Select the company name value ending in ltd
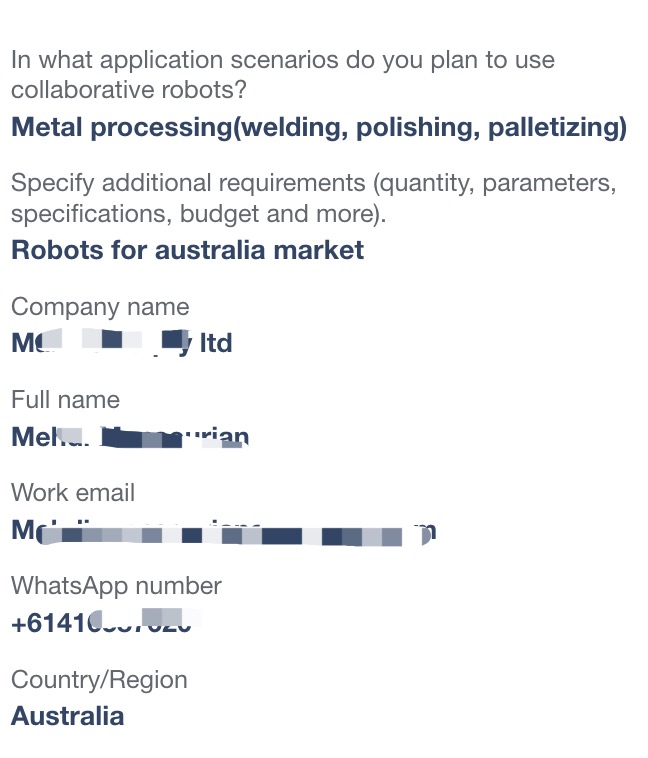This screenshot has height=758, width=648. click(x=121, y=343)
